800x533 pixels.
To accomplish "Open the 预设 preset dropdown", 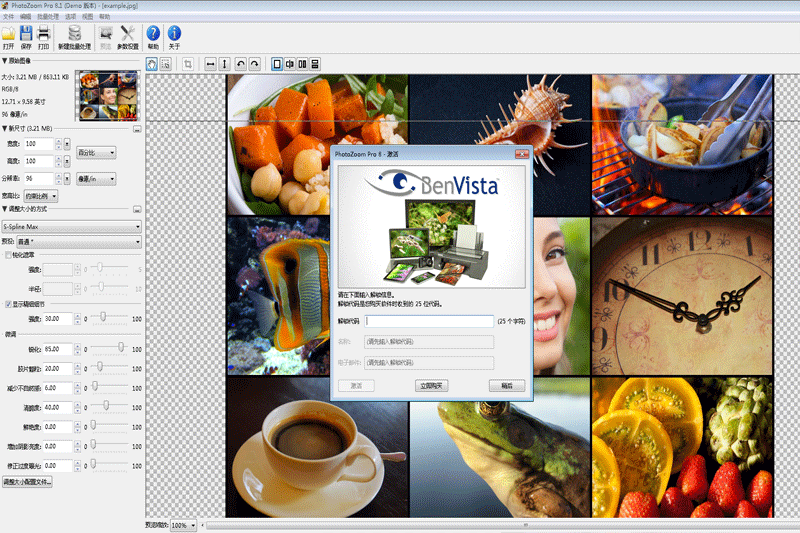I will click(x=79, y=242).
